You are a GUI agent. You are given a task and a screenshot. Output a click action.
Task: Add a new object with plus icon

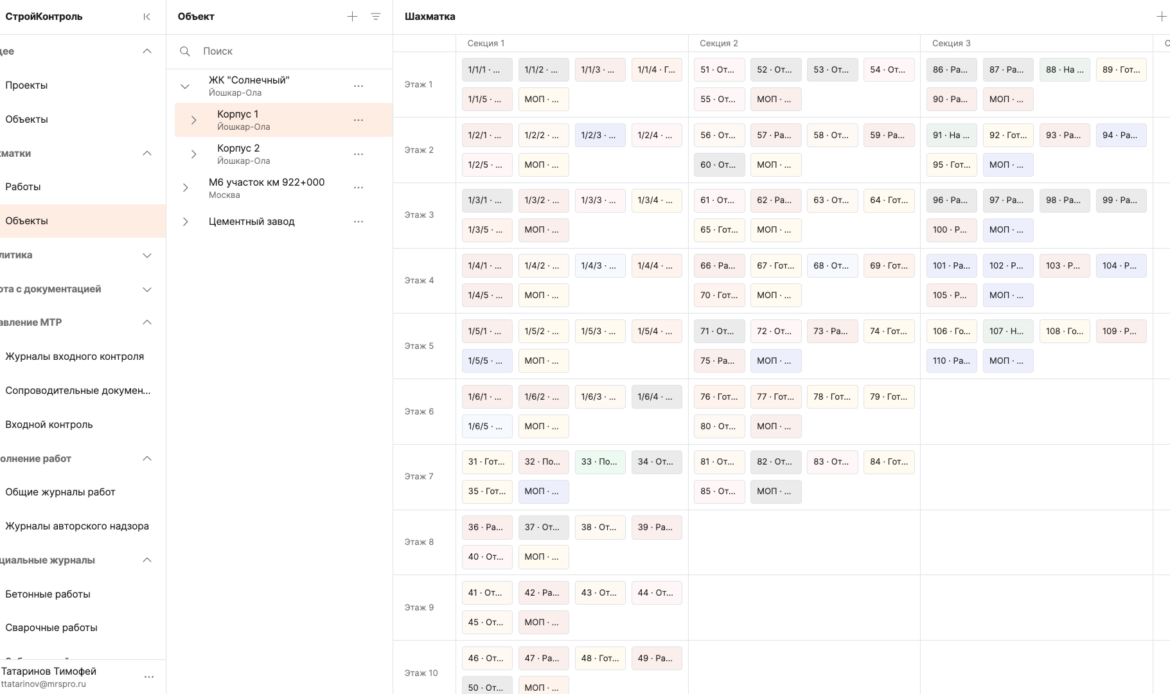coord(352,16)
